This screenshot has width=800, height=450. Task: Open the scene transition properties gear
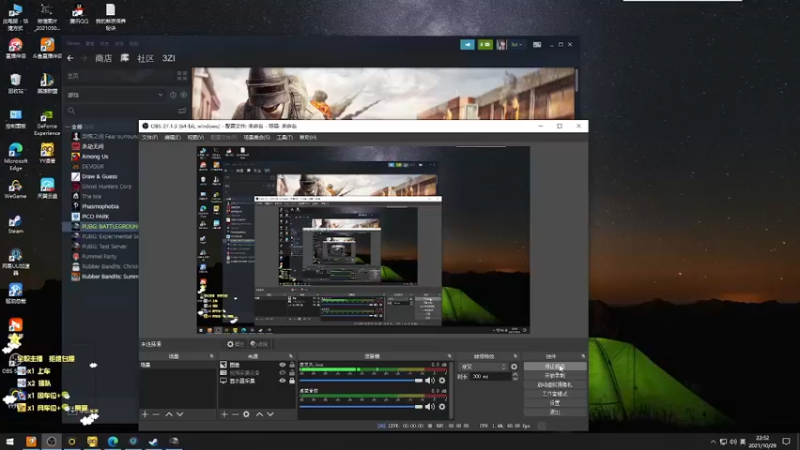[x=514, y=367]
